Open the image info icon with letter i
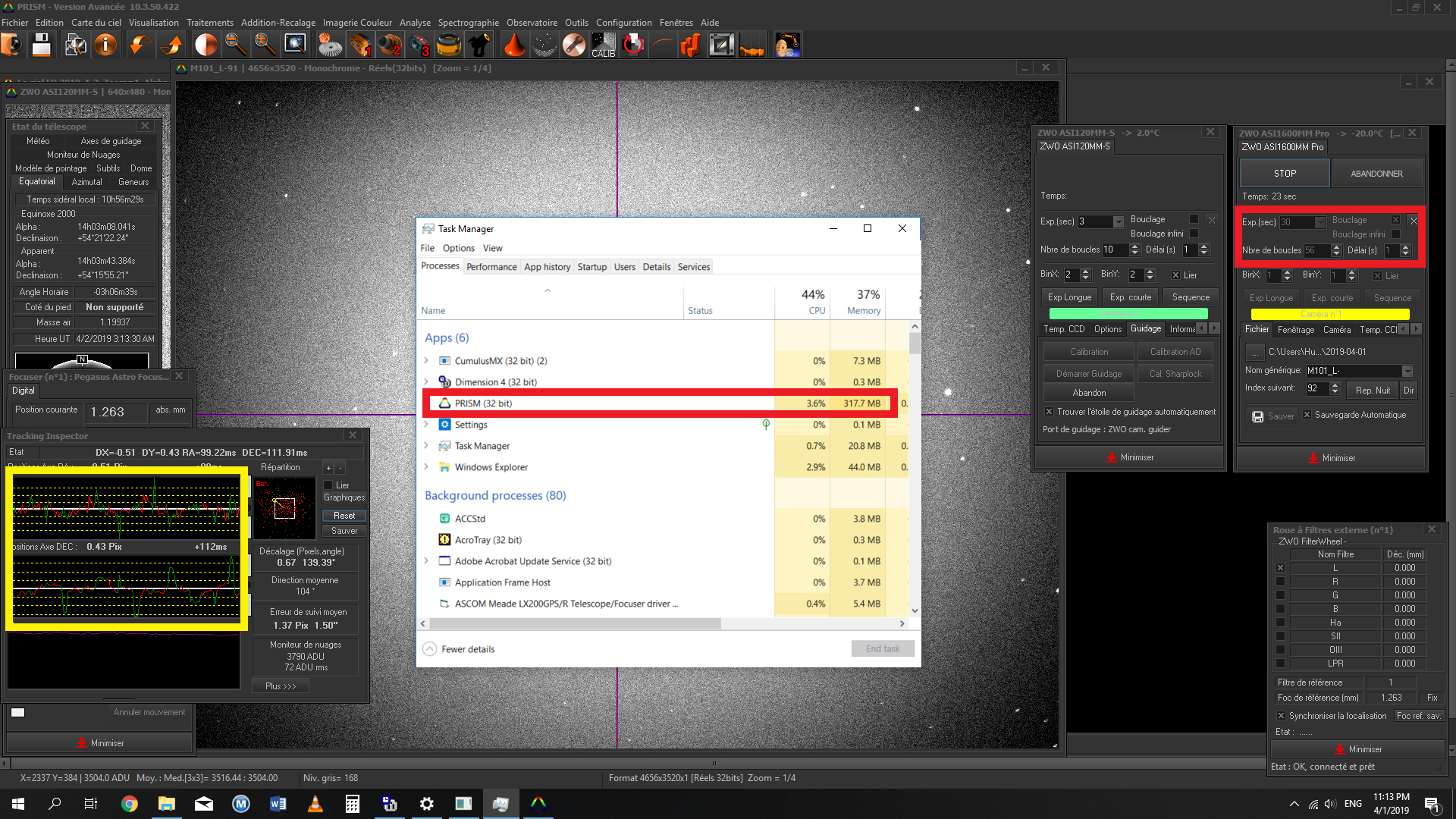The image size is (1456, 819). coord(105,45)
